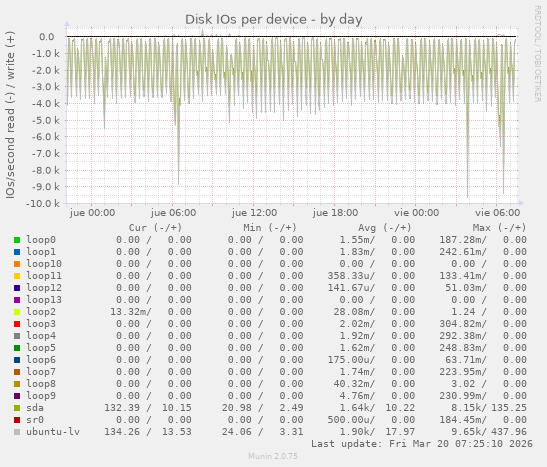547x467 pixels.
Task: Click the loop3 red legend swatch
Action: pos(17,324)
